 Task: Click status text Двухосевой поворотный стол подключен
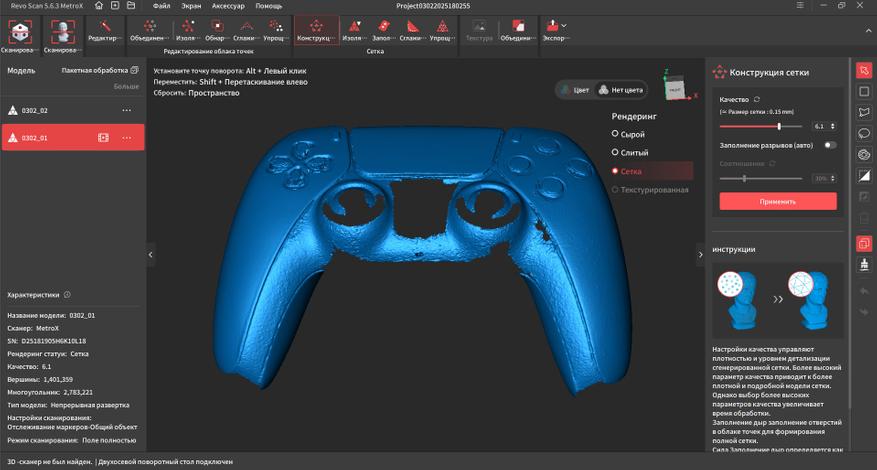click(166, 462)
